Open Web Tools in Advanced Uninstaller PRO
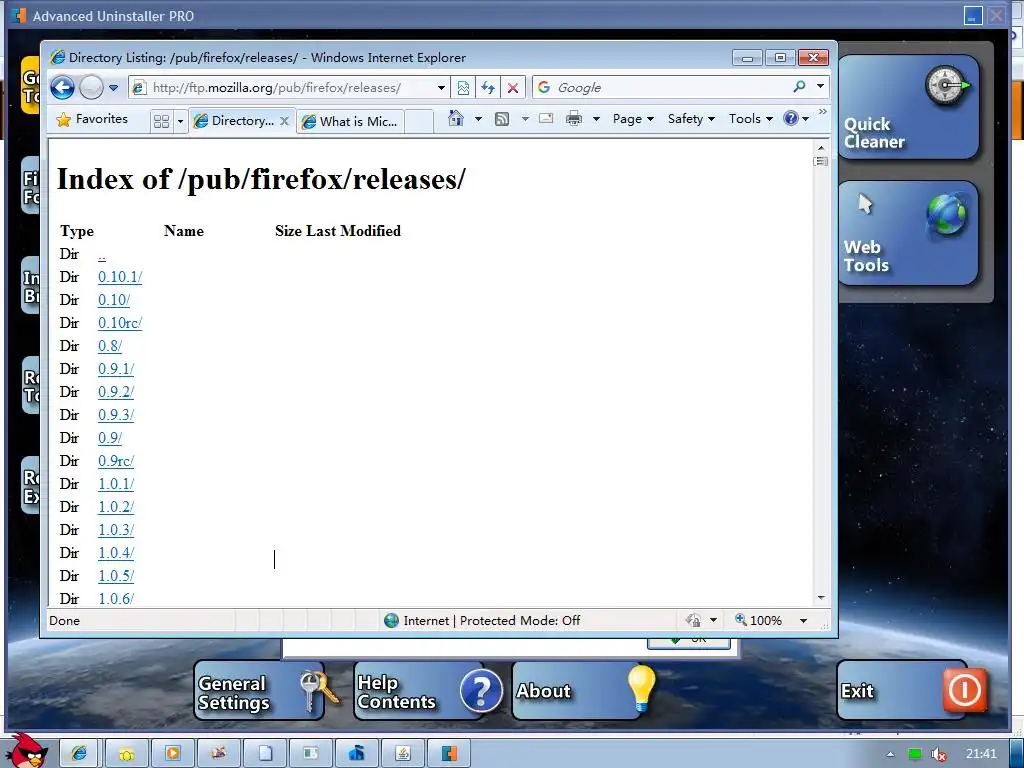Screen dimensions: 1024x768 (x=908, y=234)
